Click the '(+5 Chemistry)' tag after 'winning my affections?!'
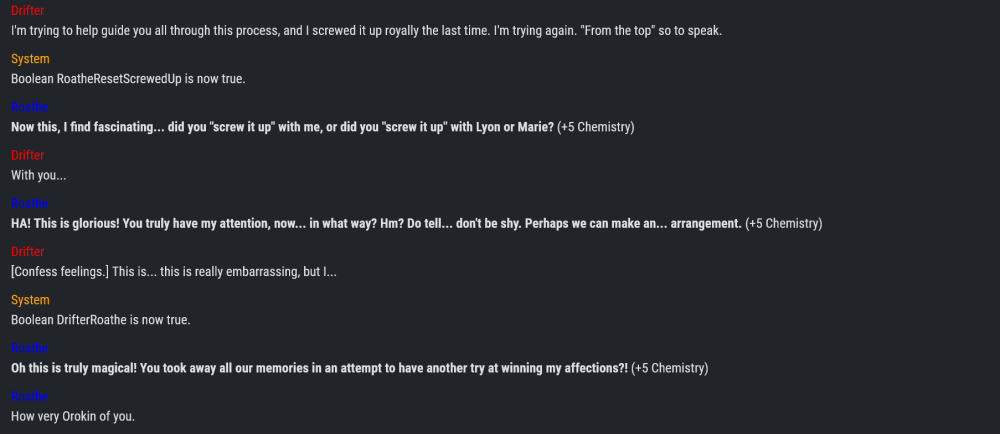 click(670, 368)
